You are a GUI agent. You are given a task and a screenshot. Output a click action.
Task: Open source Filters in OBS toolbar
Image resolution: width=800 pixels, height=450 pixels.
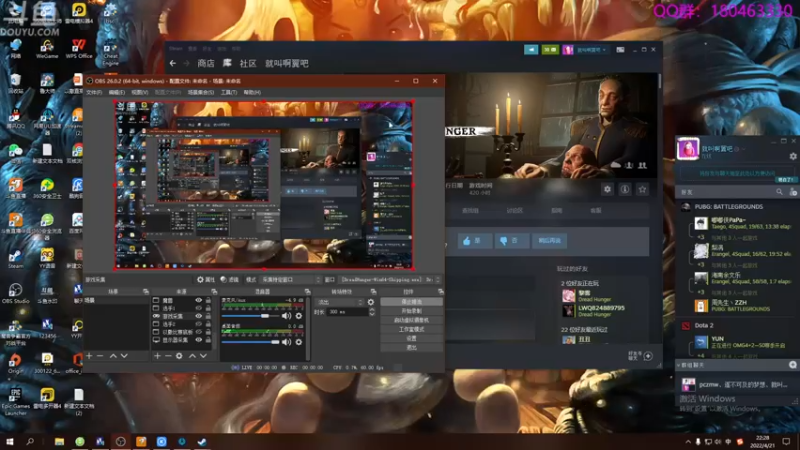click(229, 280)
